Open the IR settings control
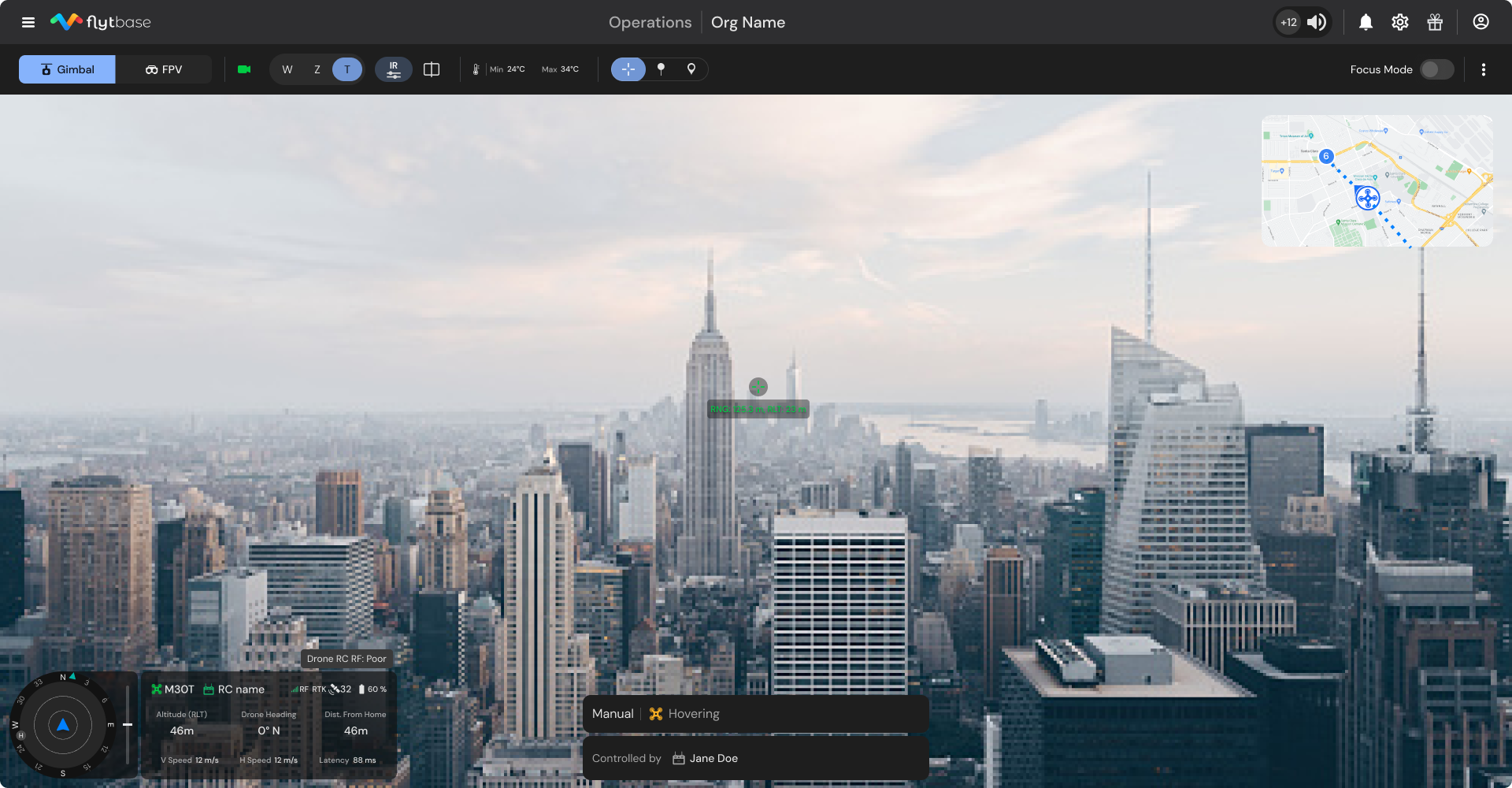1512x788 pixels. [394, 69]
